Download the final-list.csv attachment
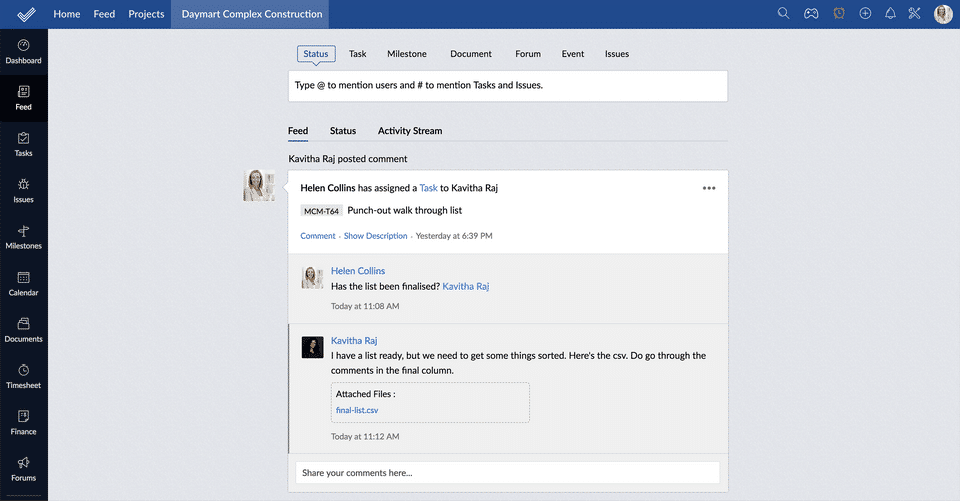Viewport: 960px width, 501px height. (x=357, y=410)
